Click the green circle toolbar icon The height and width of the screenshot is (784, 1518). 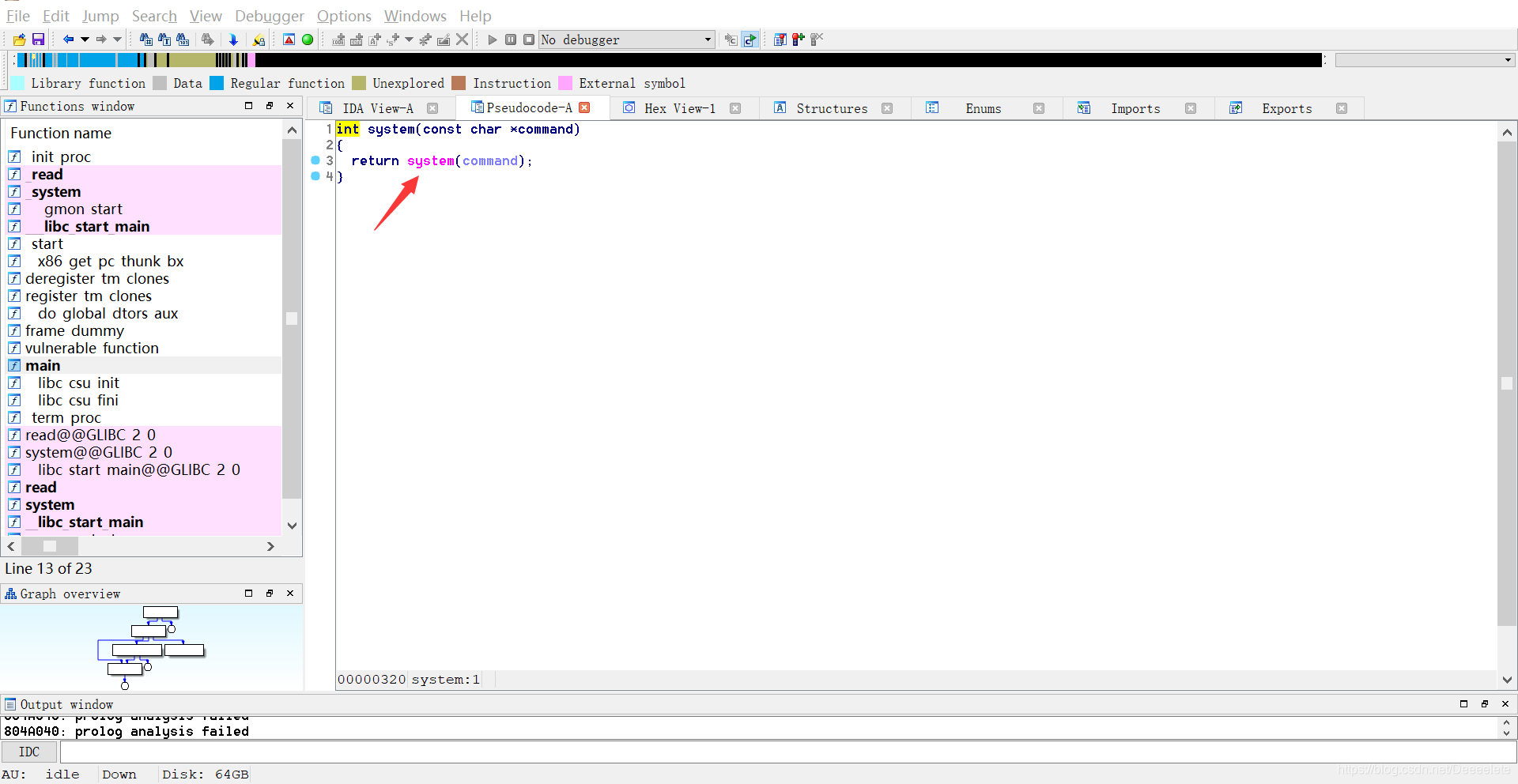pos(308,40)
